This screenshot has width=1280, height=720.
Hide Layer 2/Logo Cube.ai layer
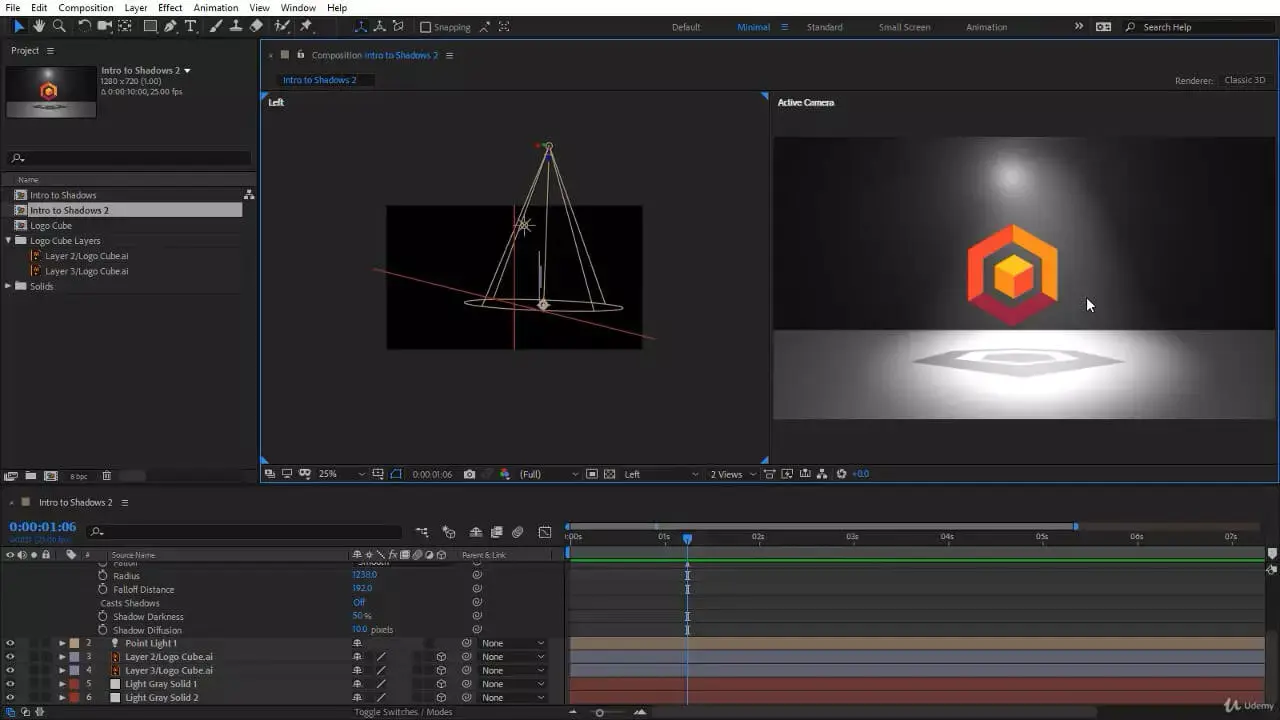click(10, 657)
